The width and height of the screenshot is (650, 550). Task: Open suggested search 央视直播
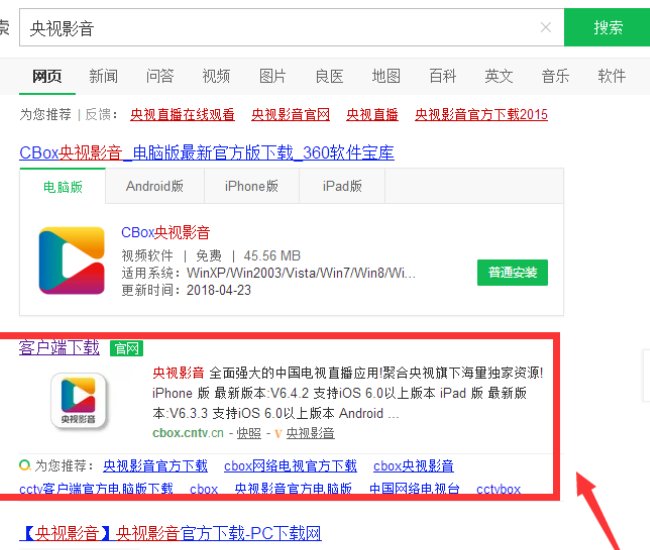coord(372,114)
